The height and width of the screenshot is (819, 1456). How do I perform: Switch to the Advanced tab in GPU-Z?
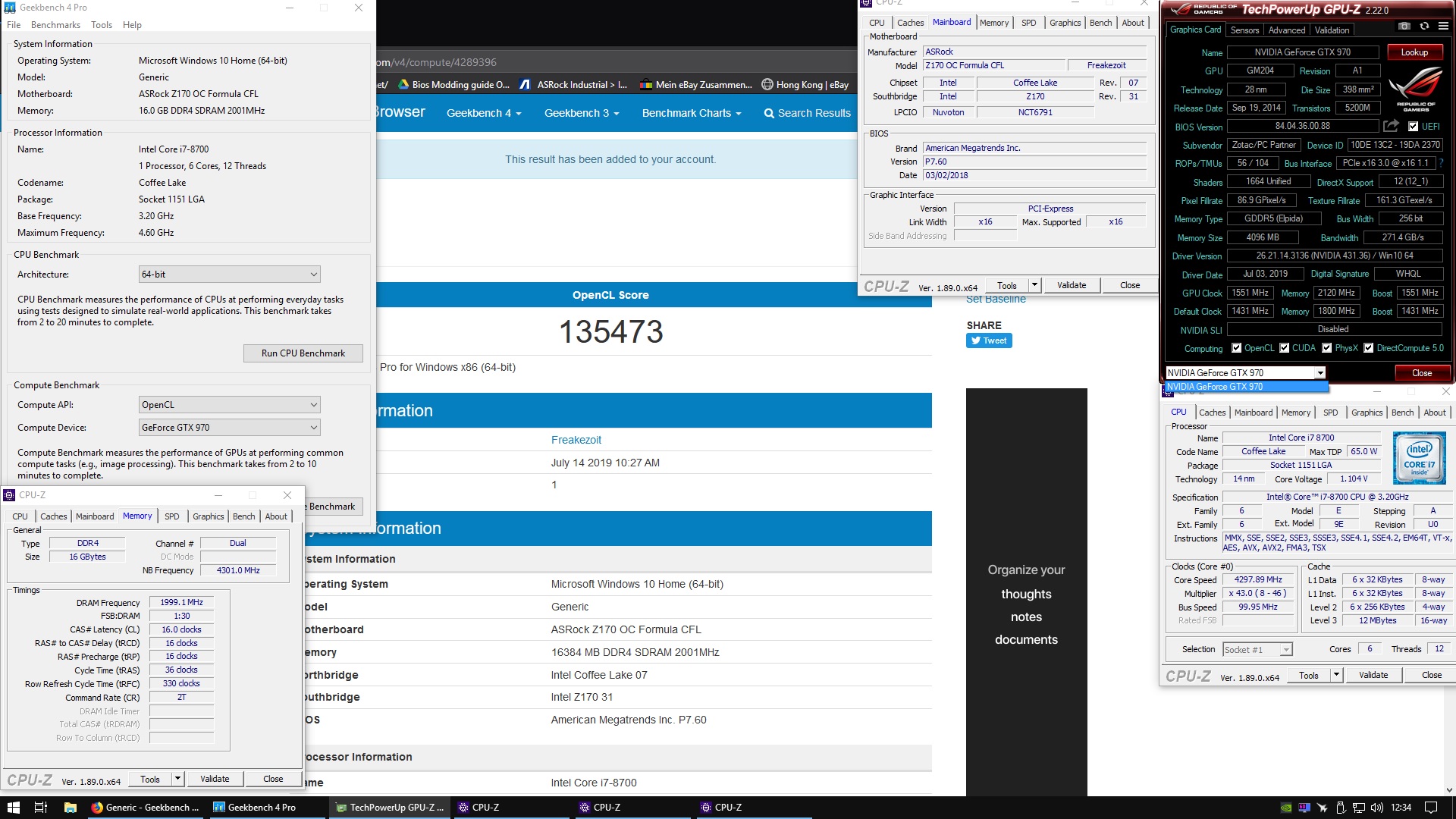[x=1287, y=30]
